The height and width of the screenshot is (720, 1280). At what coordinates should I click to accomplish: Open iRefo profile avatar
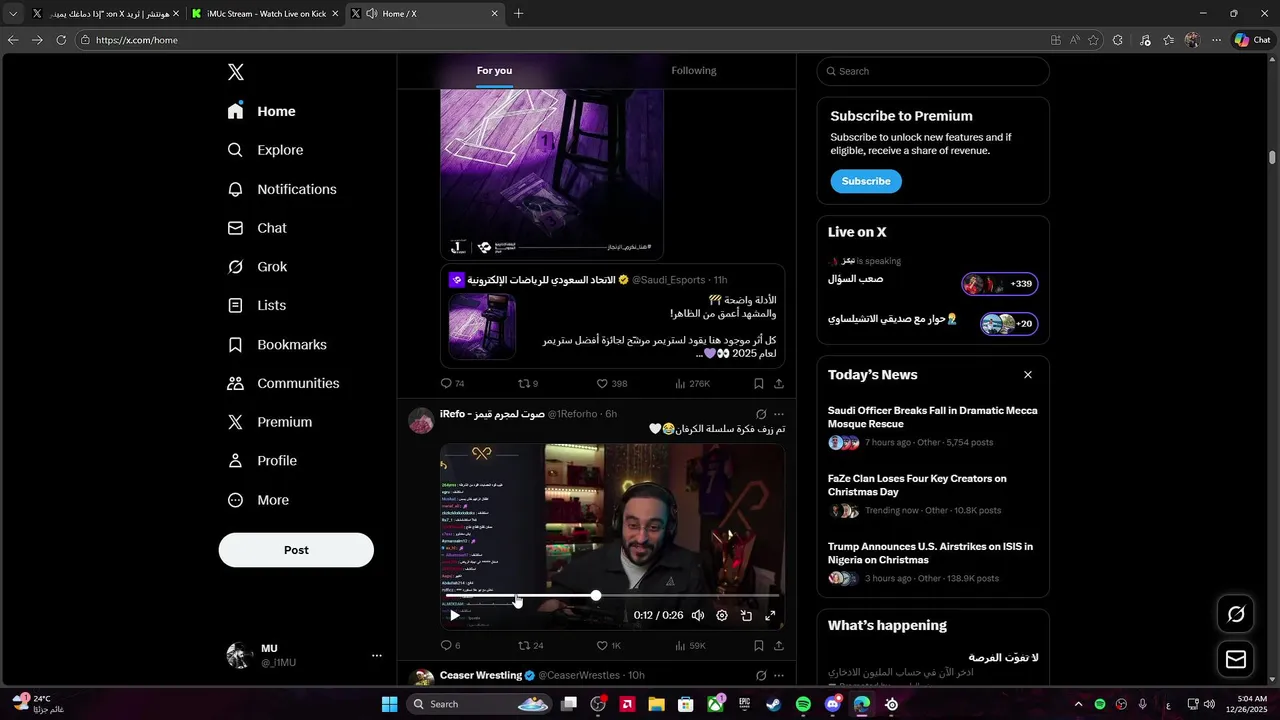pyautogui.click(x=421, y=420)
